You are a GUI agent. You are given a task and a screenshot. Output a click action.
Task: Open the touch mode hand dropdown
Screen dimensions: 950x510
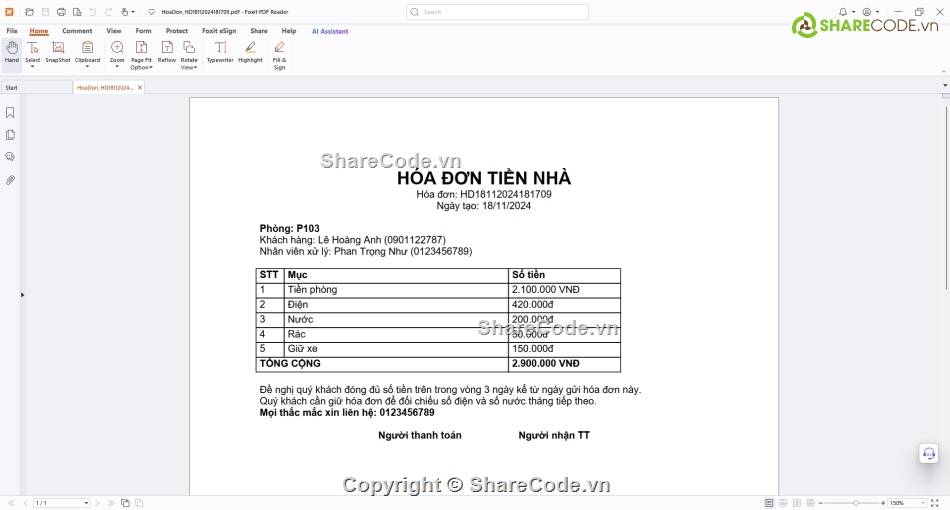[x=127, y=12]
